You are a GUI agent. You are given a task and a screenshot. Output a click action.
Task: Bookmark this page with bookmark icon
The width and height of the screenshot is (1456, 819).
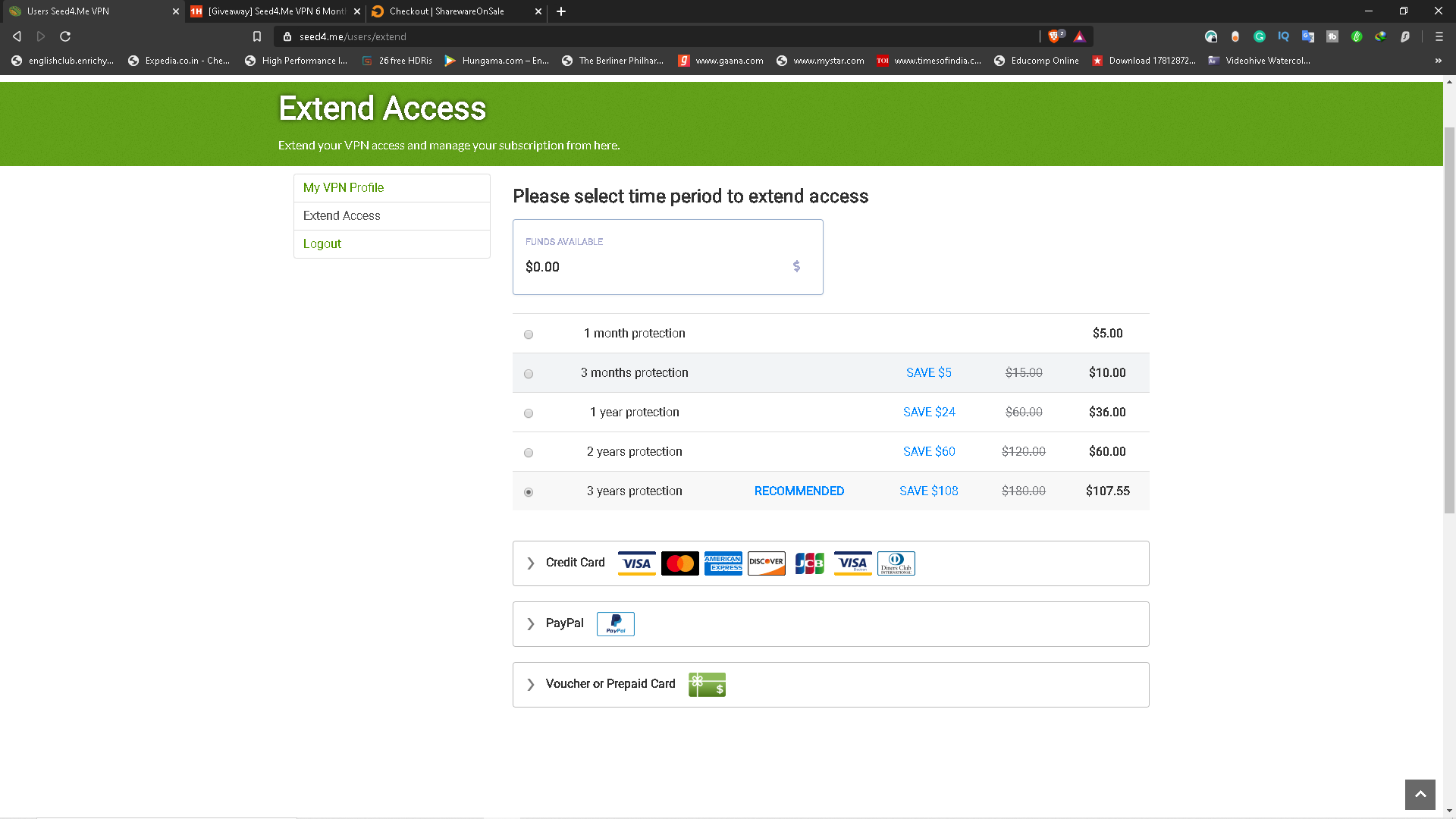pyautogui.click(x=257, y=36)
